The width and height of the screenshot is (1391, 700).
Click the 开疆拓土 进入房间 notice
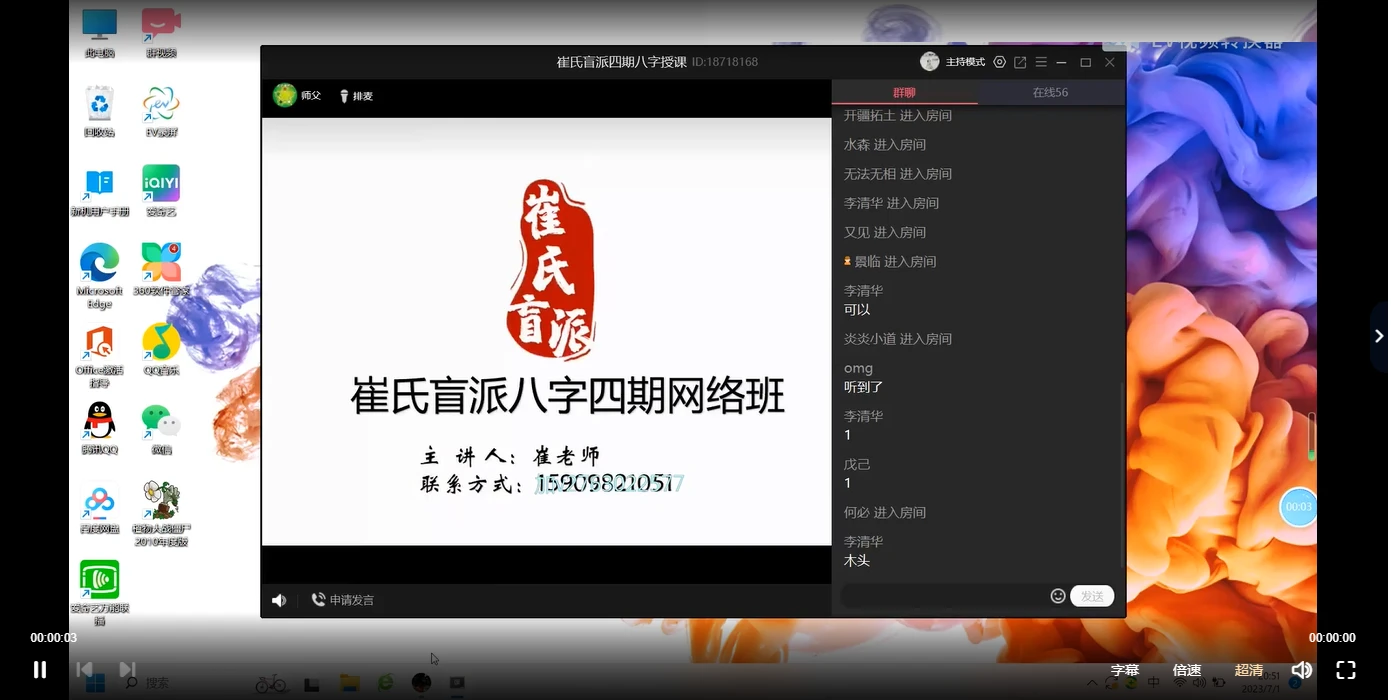click(897, 116)
